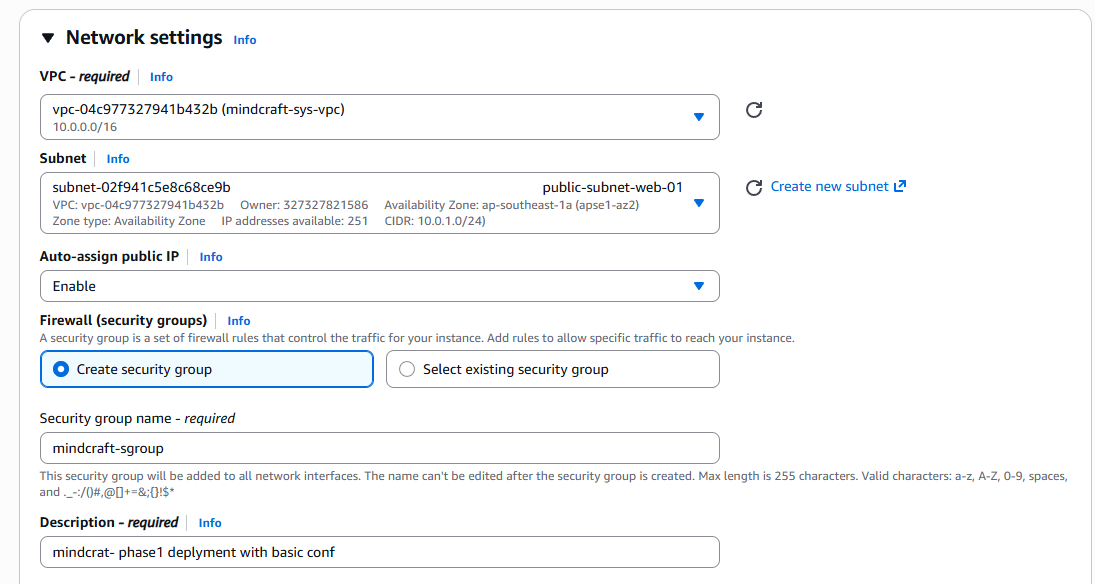Click the Create new subnet link
Viewport: 1095px width, 584px height.
pos(832,186)
